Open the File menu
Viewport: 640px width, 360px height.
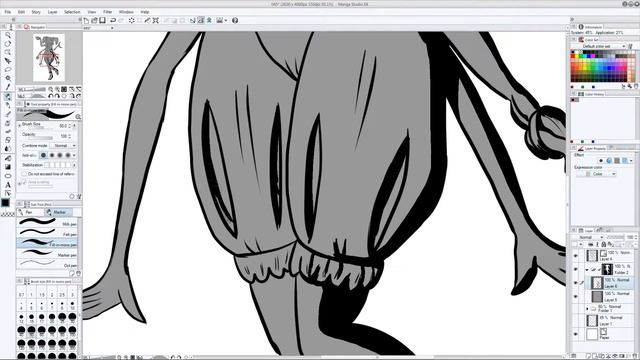[x=7, y=12]
